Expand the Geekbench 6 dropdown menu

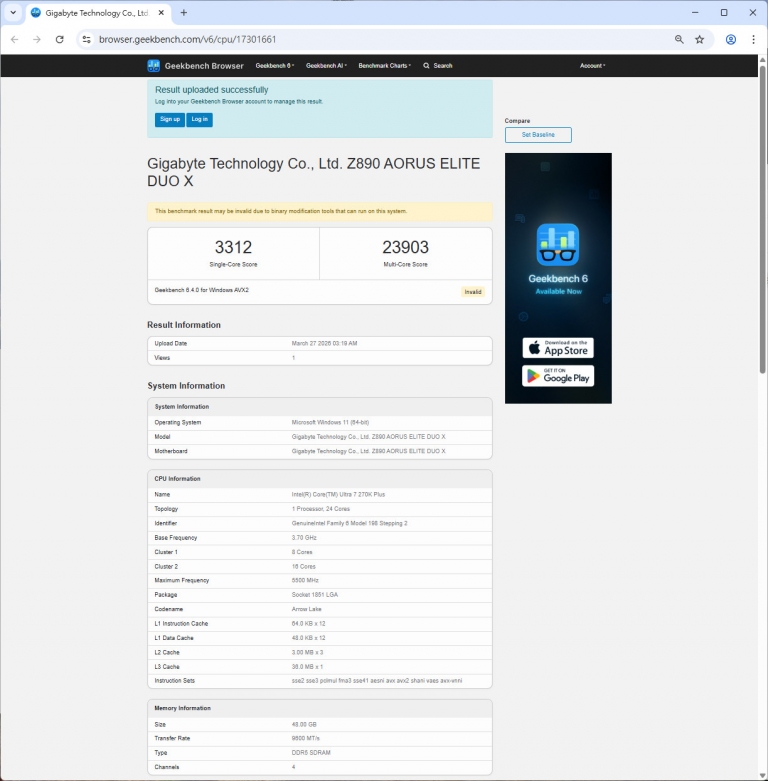click(x=275, y=65)
